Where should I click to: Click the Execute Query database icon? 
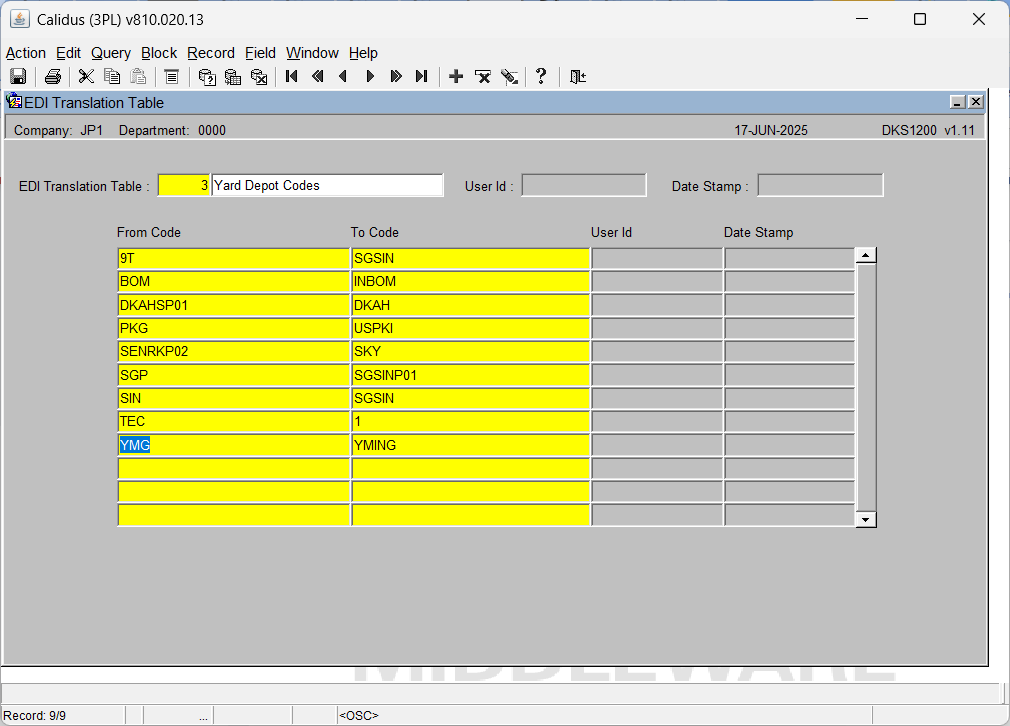[233, 77]
